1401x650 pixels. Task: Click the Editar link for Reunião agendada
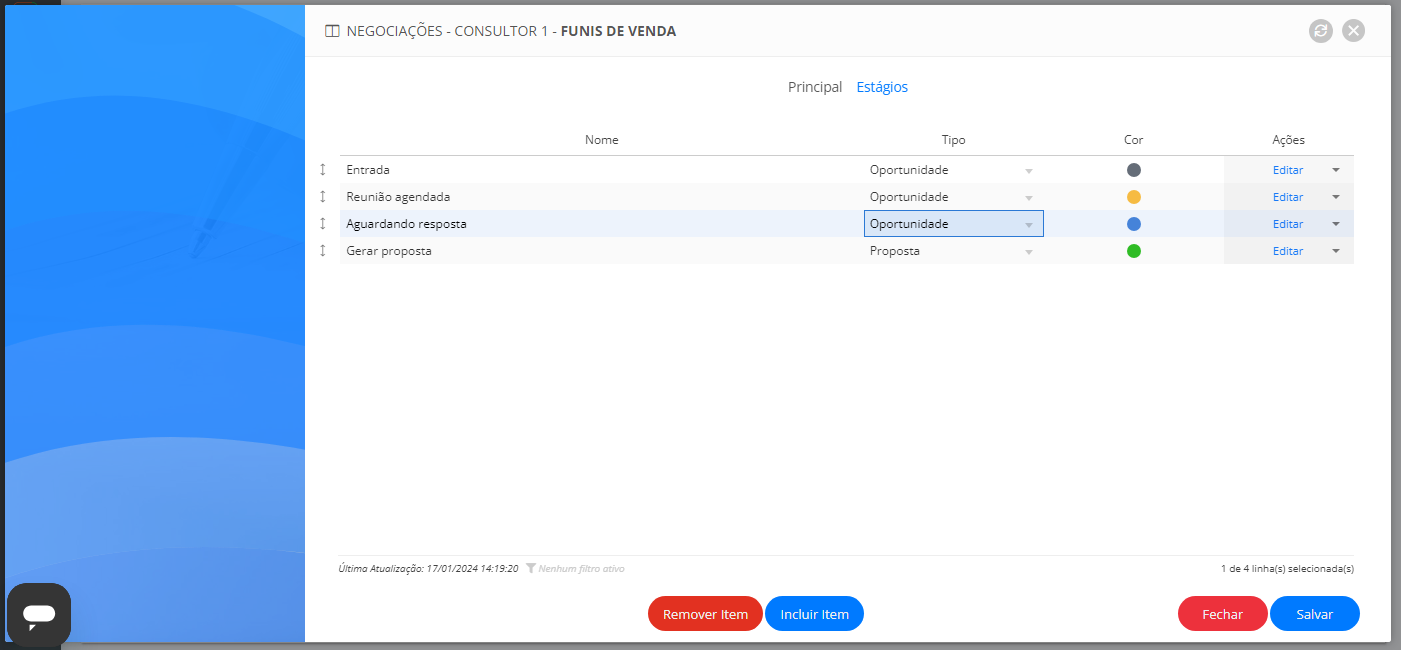[1287, 196]
